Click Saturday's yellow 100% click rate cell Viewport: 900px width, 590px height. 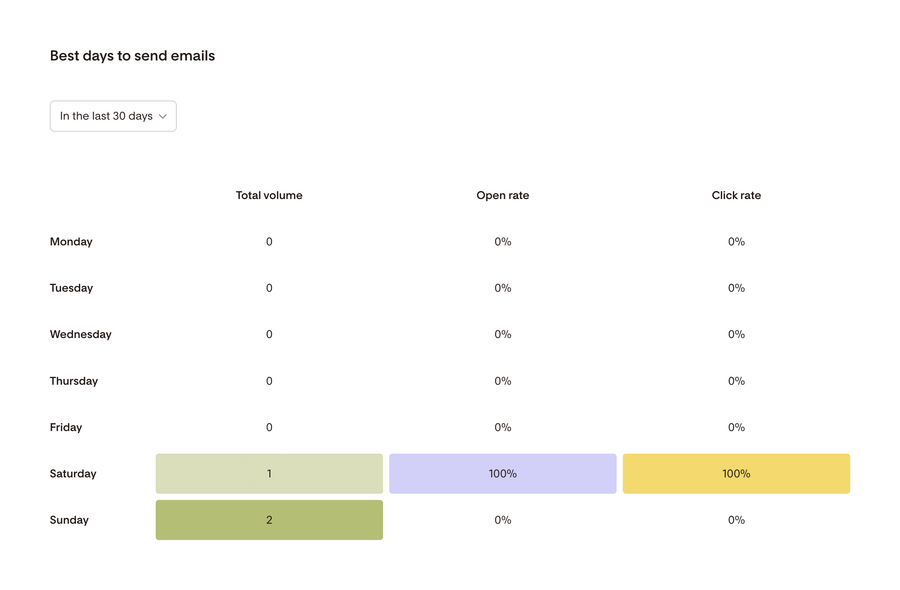click(736, 473)
